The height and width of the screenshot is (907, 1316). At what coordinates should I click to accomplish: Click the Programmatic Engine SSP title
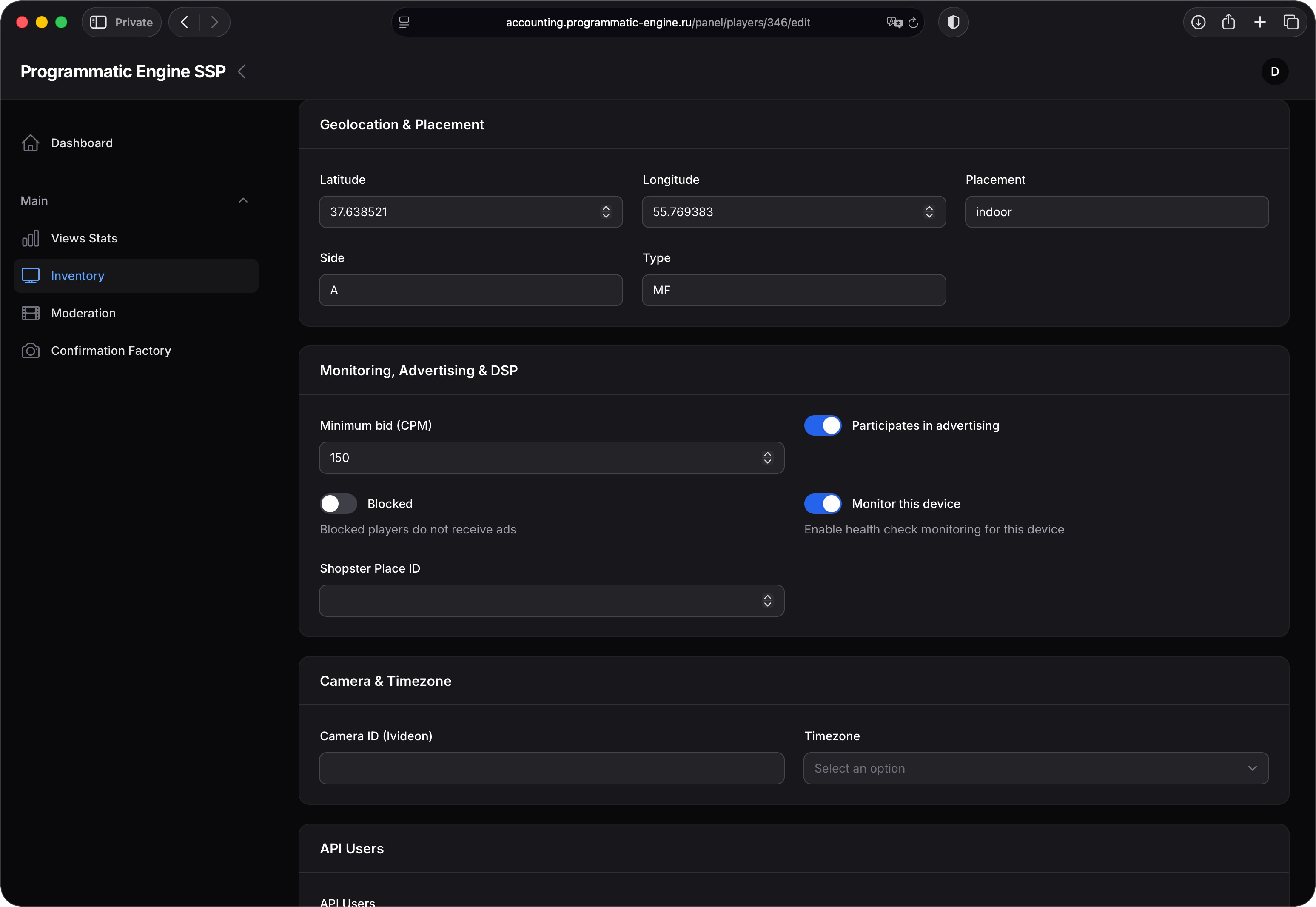click(x=123, y=71)
